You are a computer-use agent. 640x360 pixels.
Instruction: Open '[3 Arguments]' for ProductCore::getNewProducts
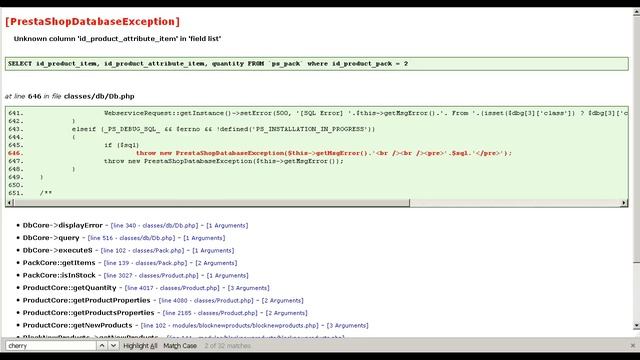(347, 326)
